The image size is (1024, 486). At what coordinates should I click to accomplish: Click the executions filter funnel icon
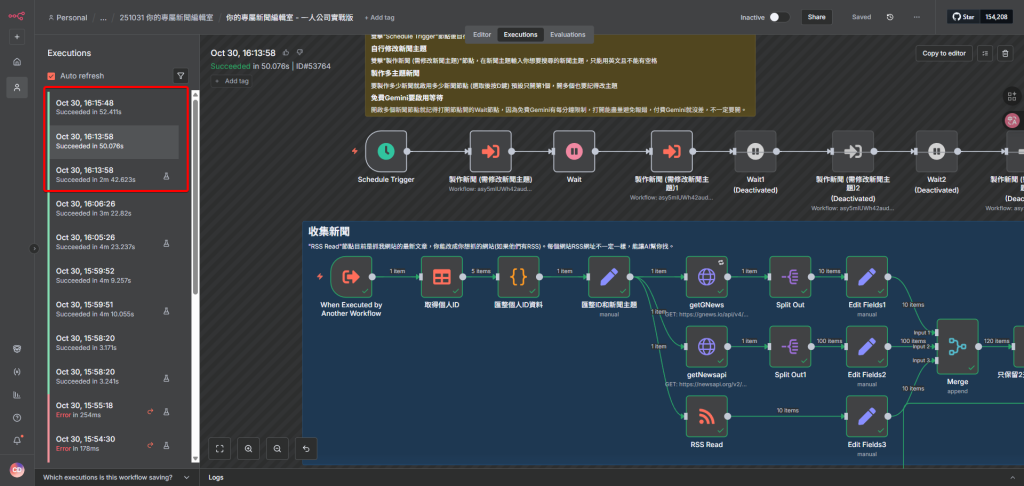pos(180,76)
